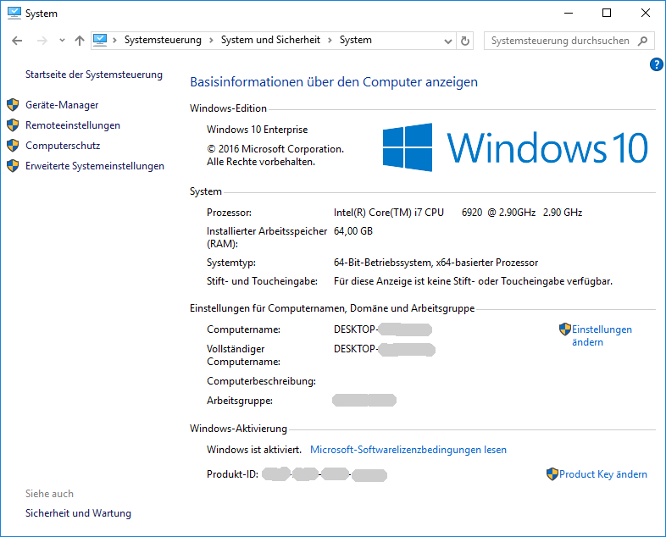Open Sicherheit und Wartung link
This screenshot has width=666, height=537.
point(78,513)
